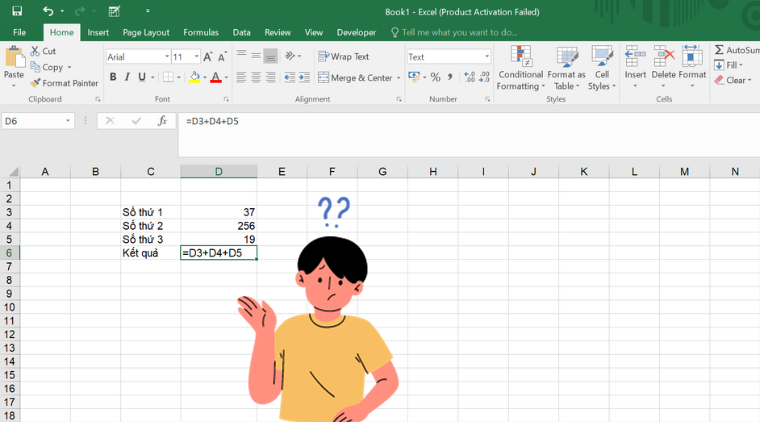
Task: Increase cell indent
Action: coord(304,77)
